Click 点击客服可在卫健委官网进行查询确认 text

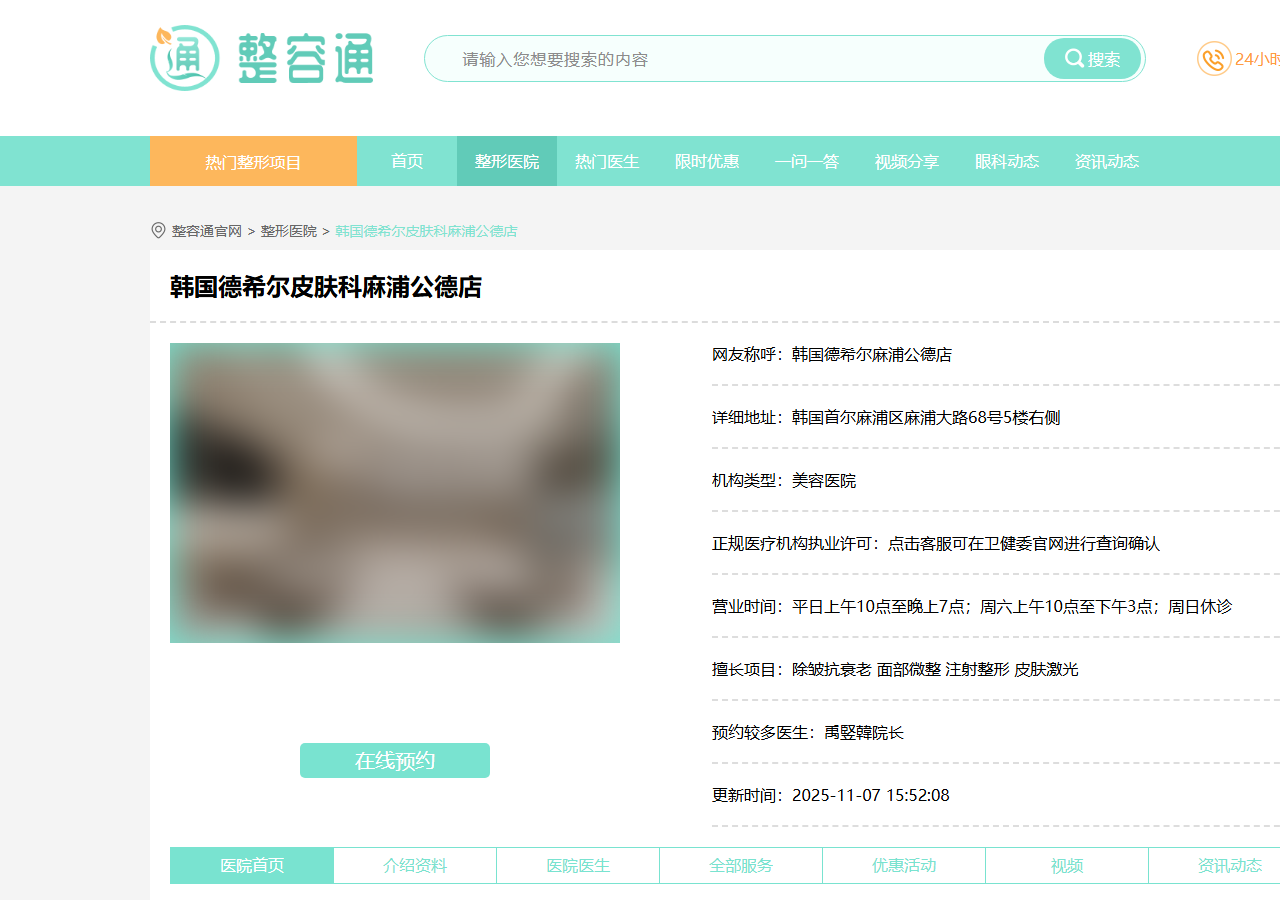(1024, 544)
